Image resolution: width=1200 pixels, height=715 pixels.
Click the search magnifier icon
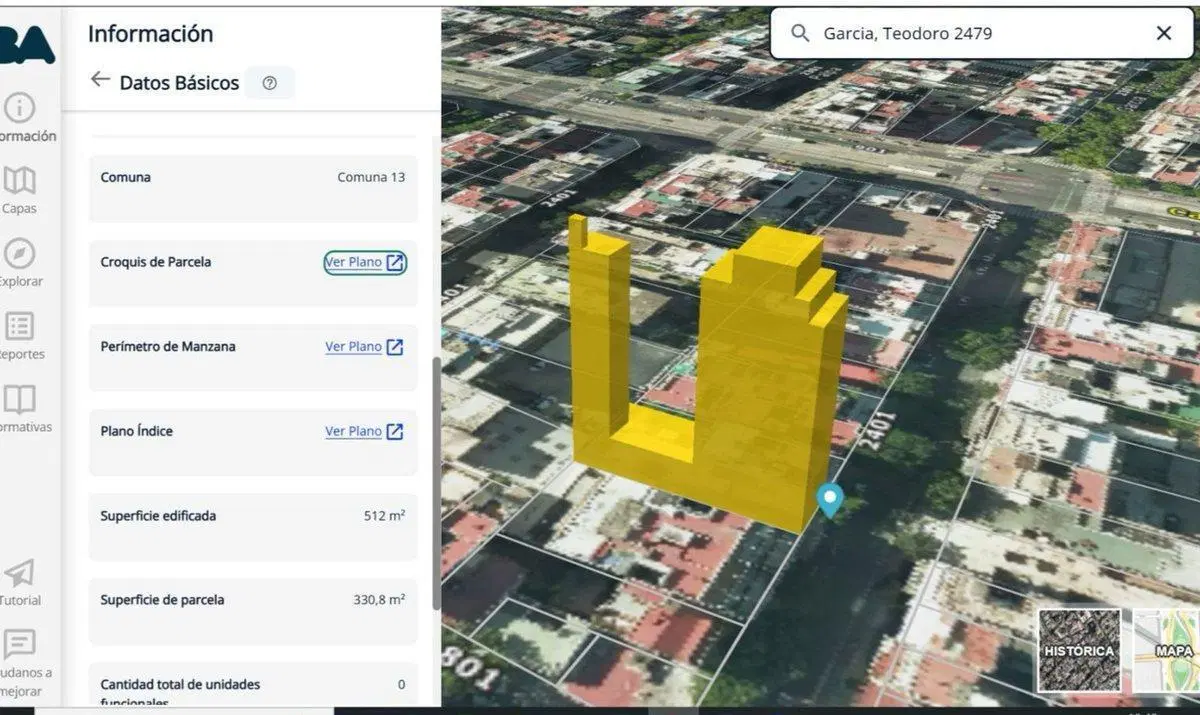click(x=800, y=33)
